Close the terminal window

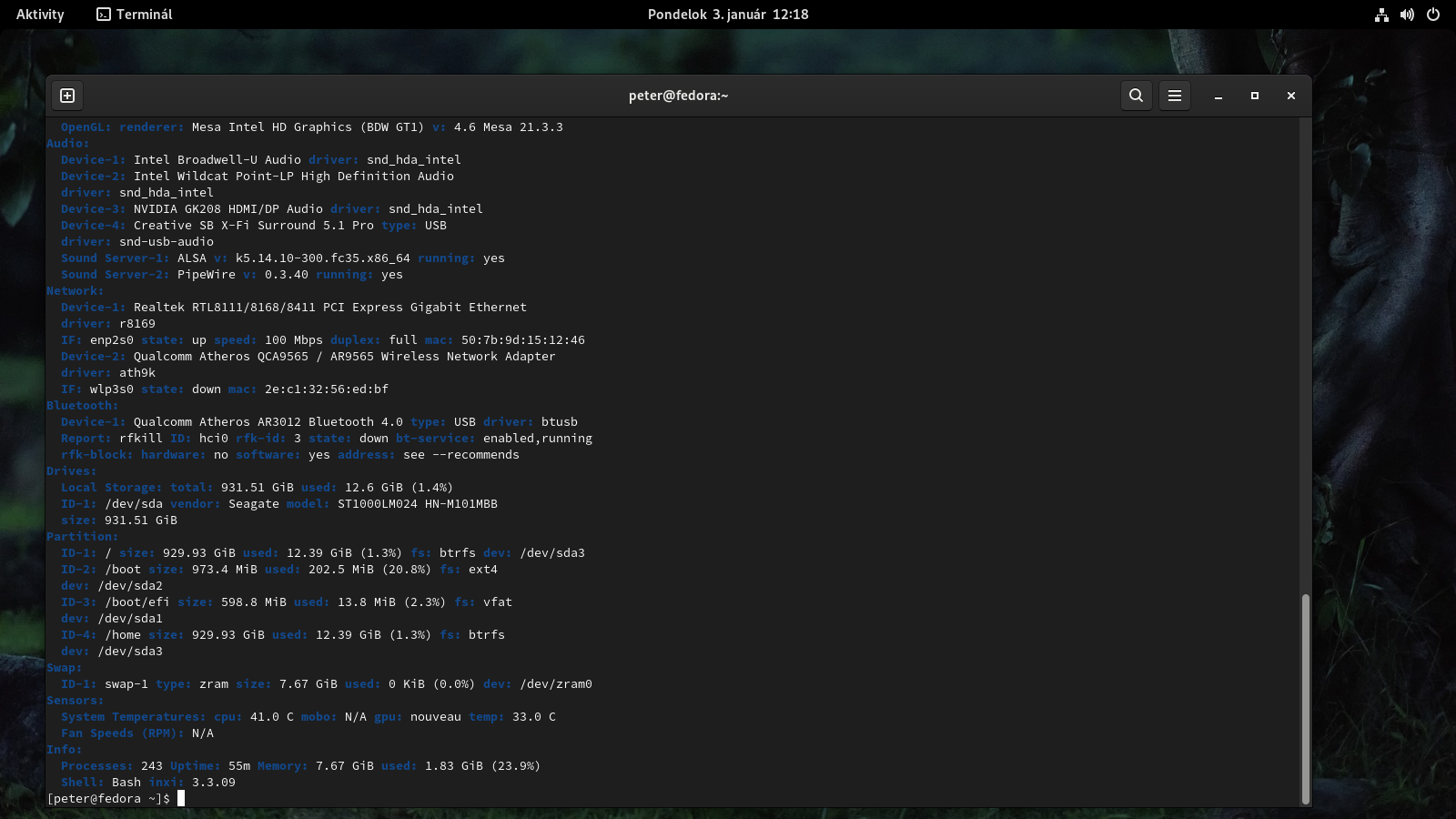tap(1290, 96)
